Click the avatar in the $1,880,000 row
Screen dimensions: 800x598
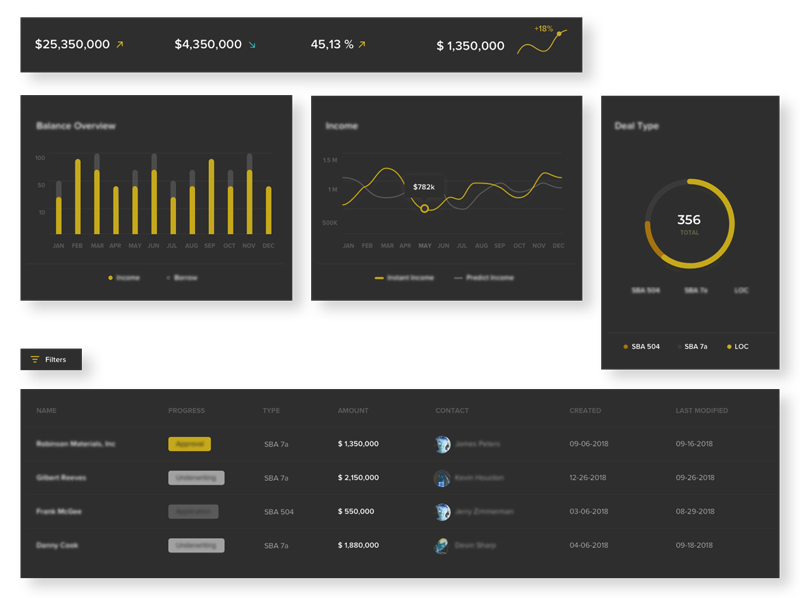point(442,545)
